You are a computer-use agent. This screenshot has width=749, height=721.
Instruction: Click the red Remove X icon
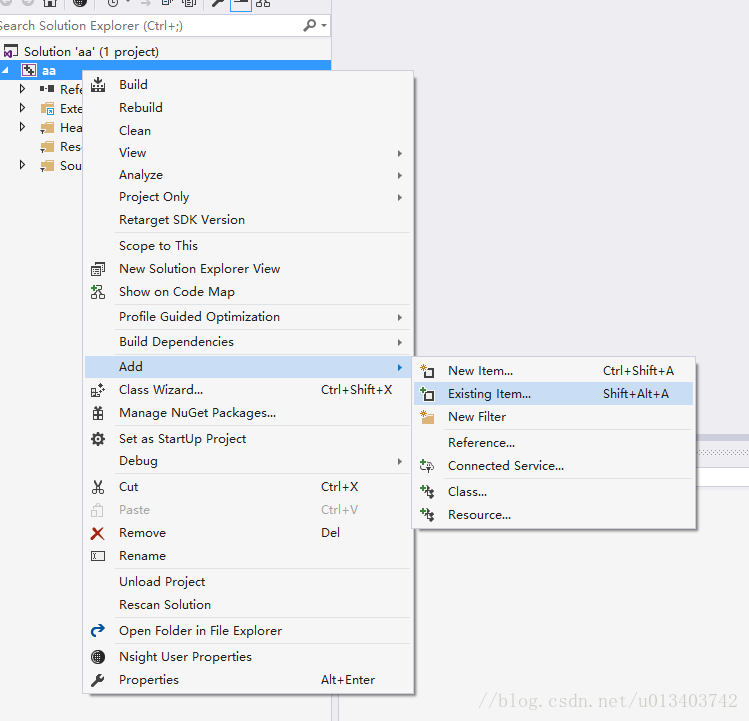point(97,533)
